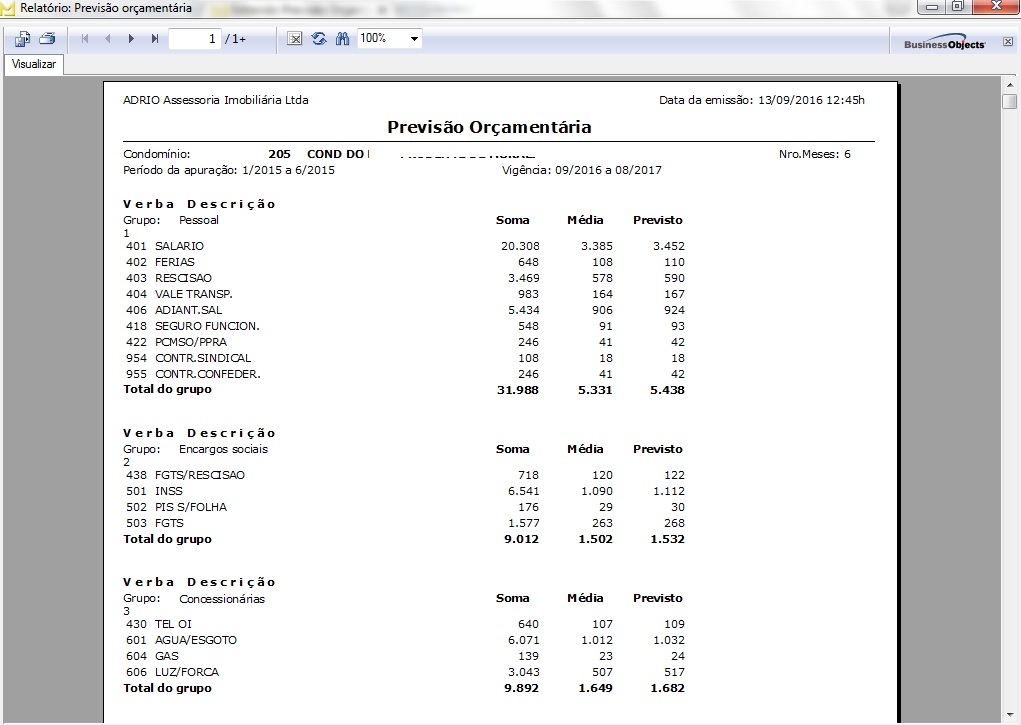1021x725 pixels.
Task: Open the binoculars search tool
Action: click(x=342, y=39)
